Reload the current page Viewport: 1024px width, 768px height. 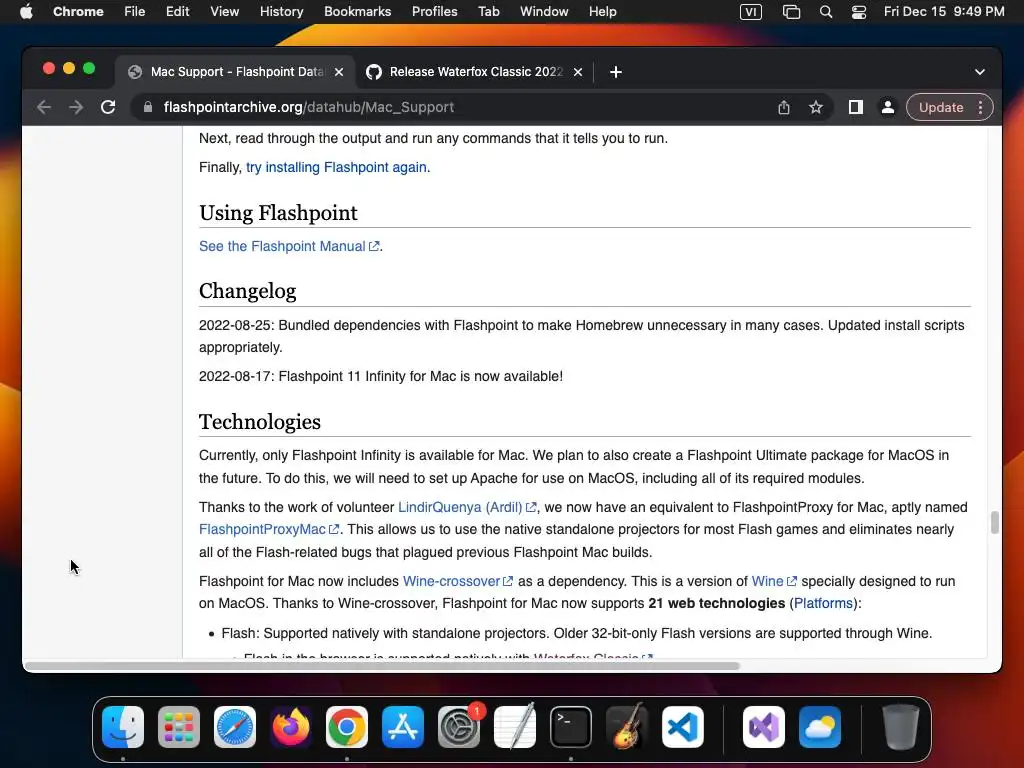pyautogui.click(x=108, y=107)
